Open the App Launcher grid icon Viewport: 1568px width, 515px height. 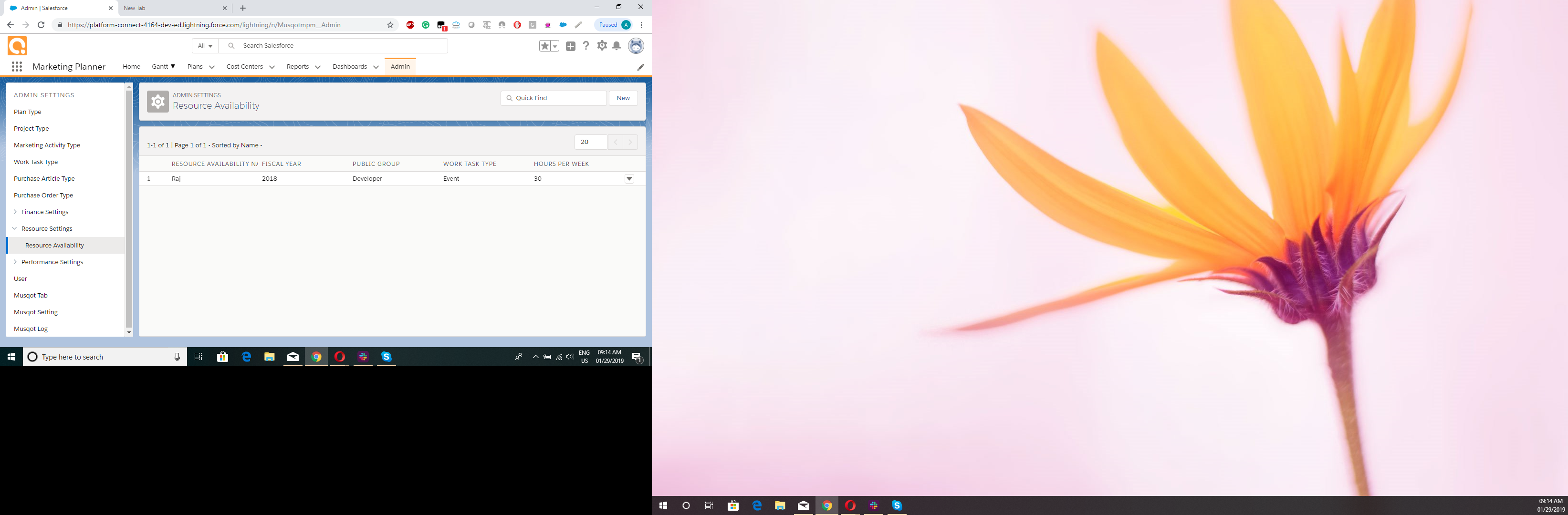click(x=17, y=67)
